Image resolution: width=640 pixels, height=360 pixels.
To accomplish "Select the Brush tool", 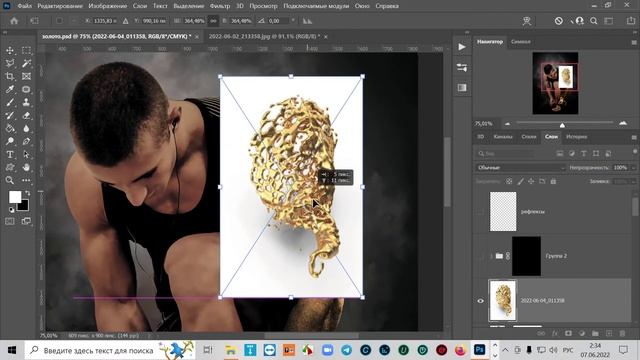I will (x=10, y=102).
